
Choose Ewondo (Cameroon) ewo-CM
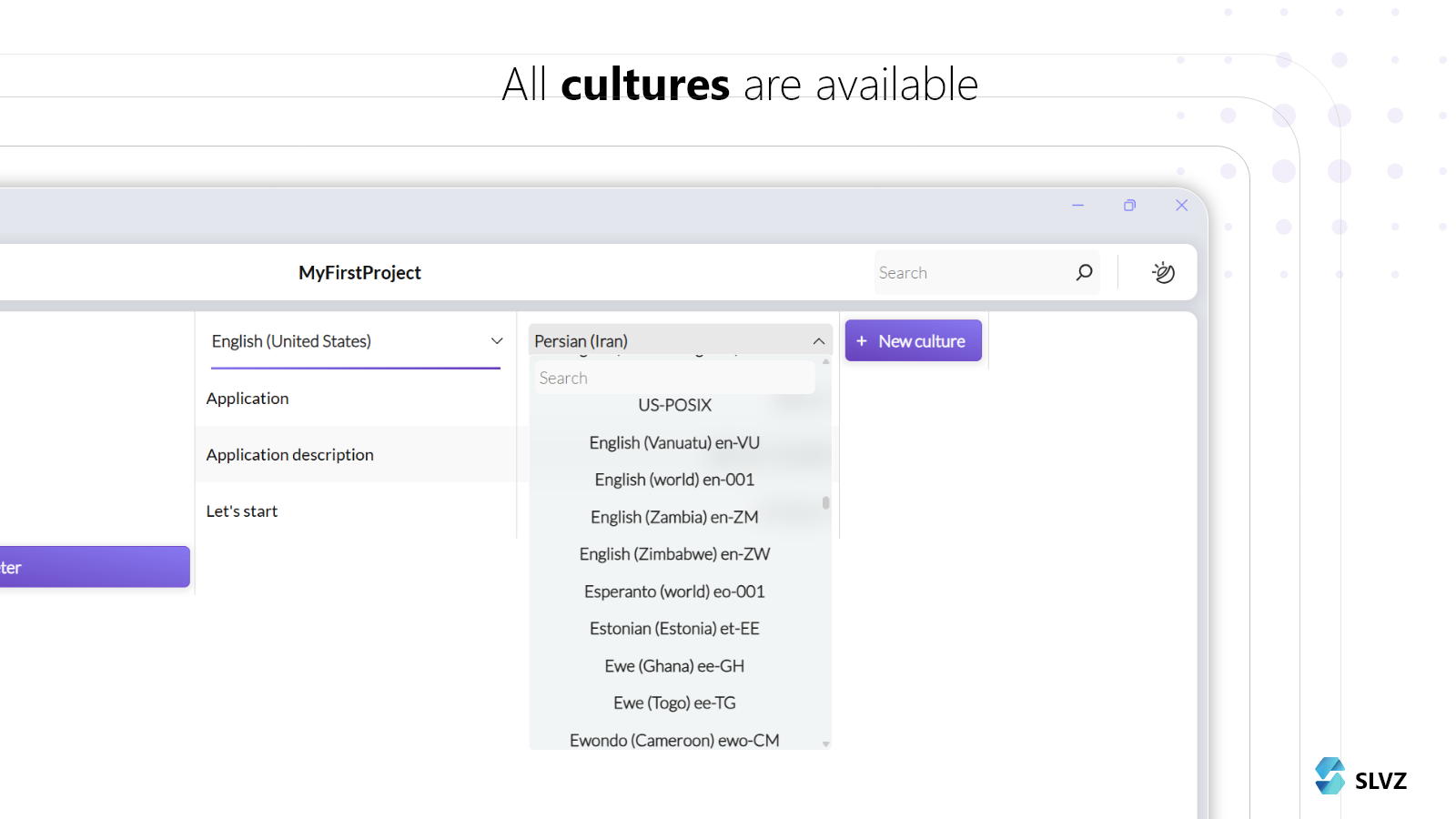[674, 740]
